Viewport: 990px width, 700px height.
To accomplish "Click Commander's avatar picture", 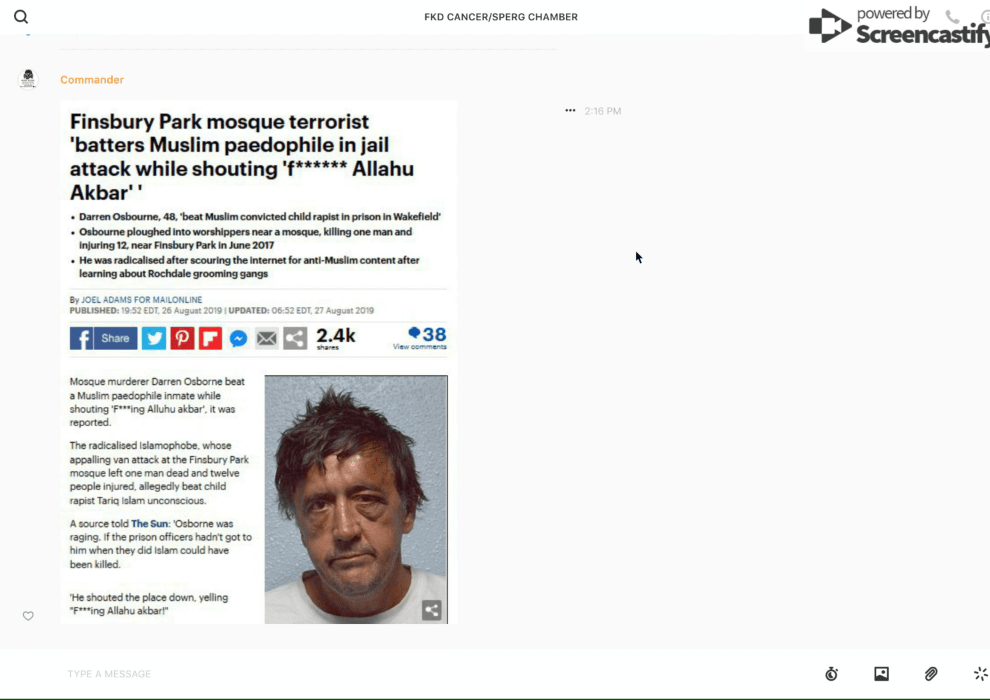I will (x=28, y=79).
